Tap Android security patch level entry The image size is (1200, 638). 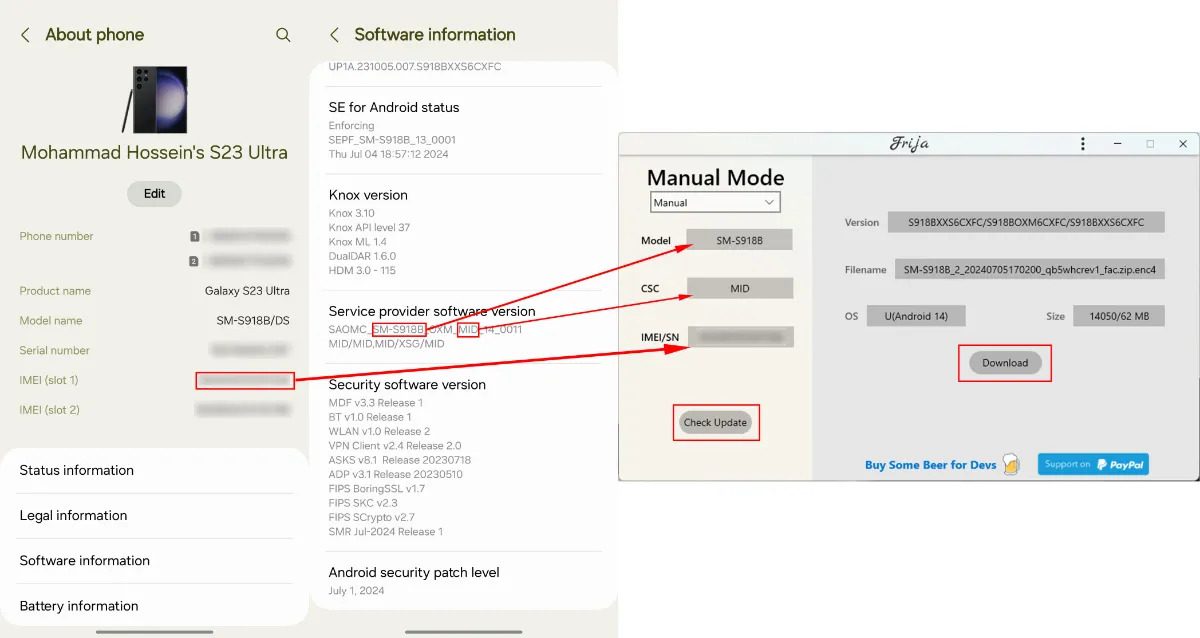(x=464, y=581)
